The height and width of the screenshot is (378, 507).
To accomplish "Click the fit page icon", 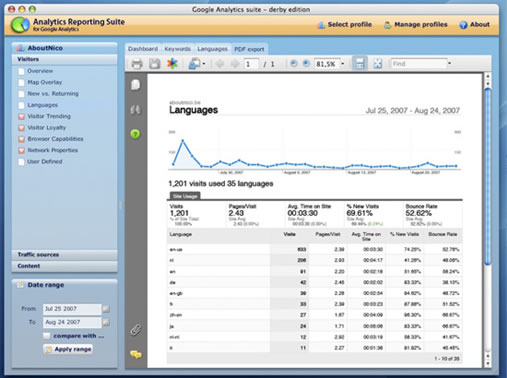I will pyautogui.click(x=378, y=63).
